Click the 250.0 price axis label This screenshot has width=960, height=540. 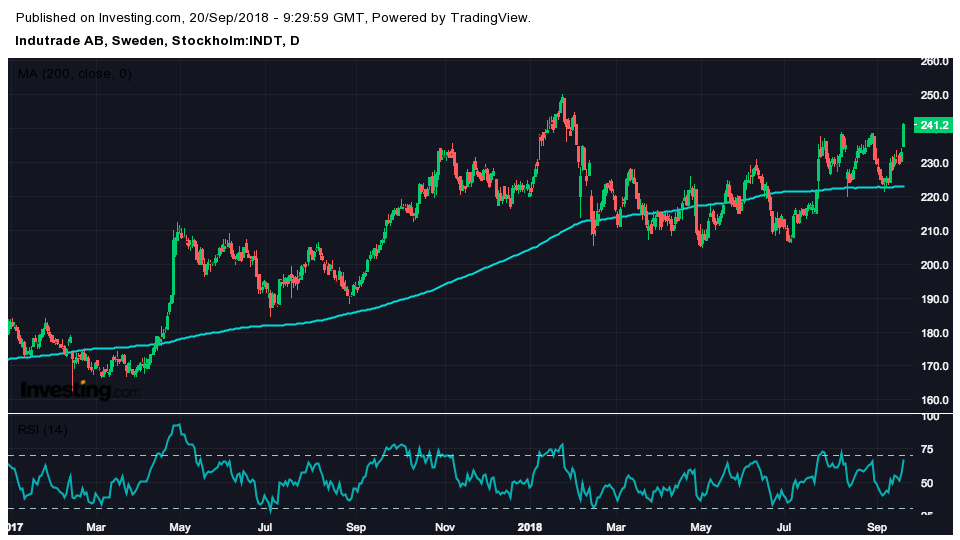coord(934,96)
